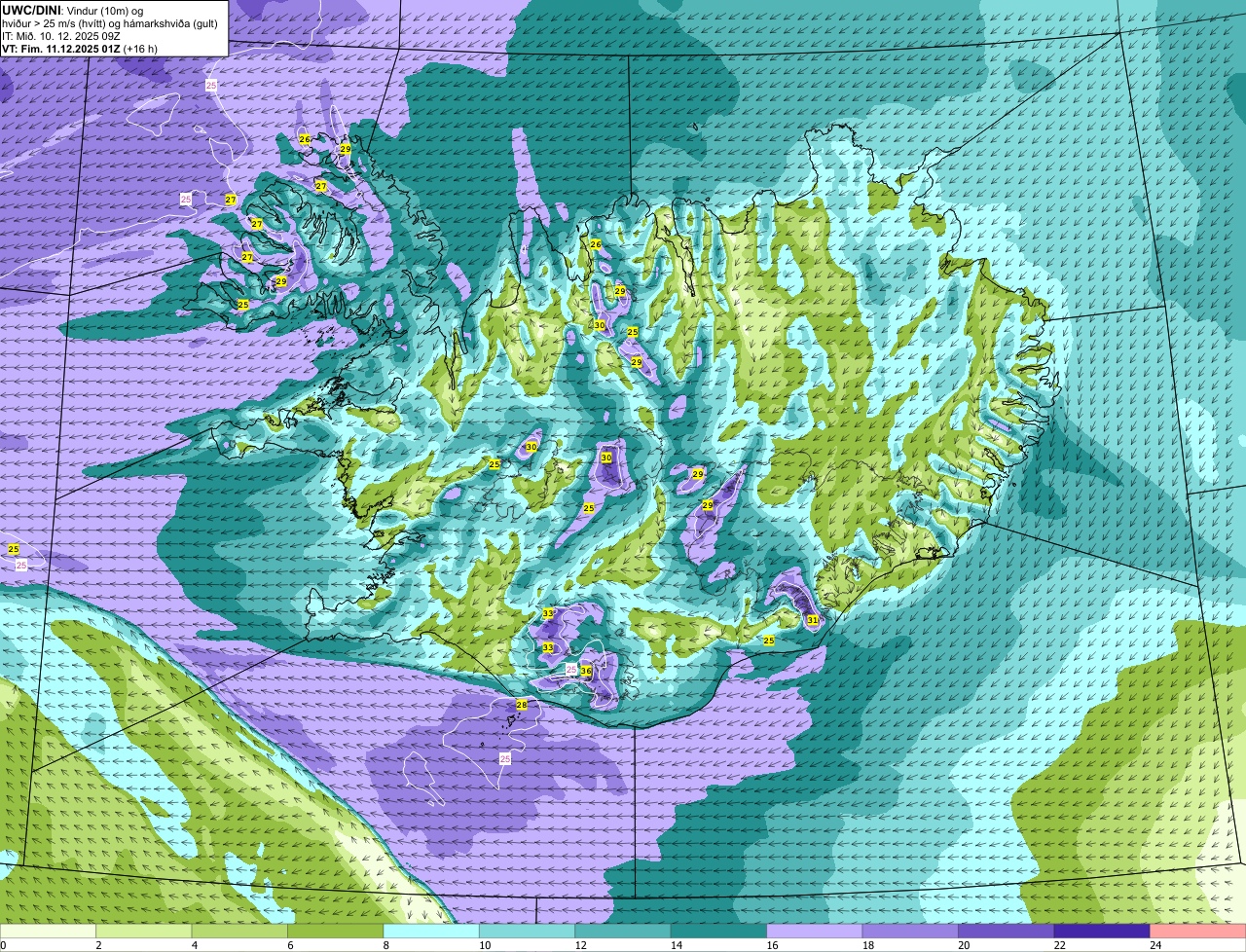This screenshot has height=952, width=1246.
Task: Click the legend scale number 24
Action: coord(1154,945)
